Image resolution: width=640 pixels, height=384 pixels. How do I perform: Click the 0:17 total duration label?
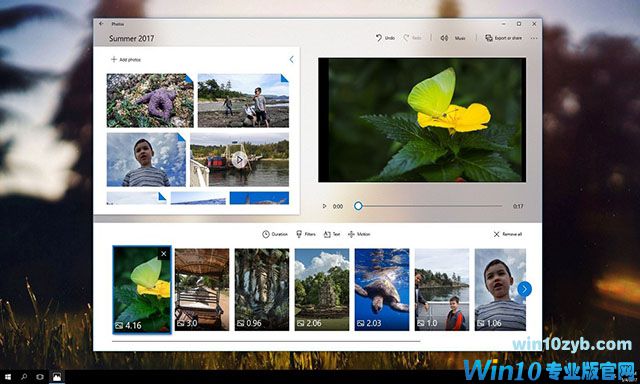tap(518, 206)
